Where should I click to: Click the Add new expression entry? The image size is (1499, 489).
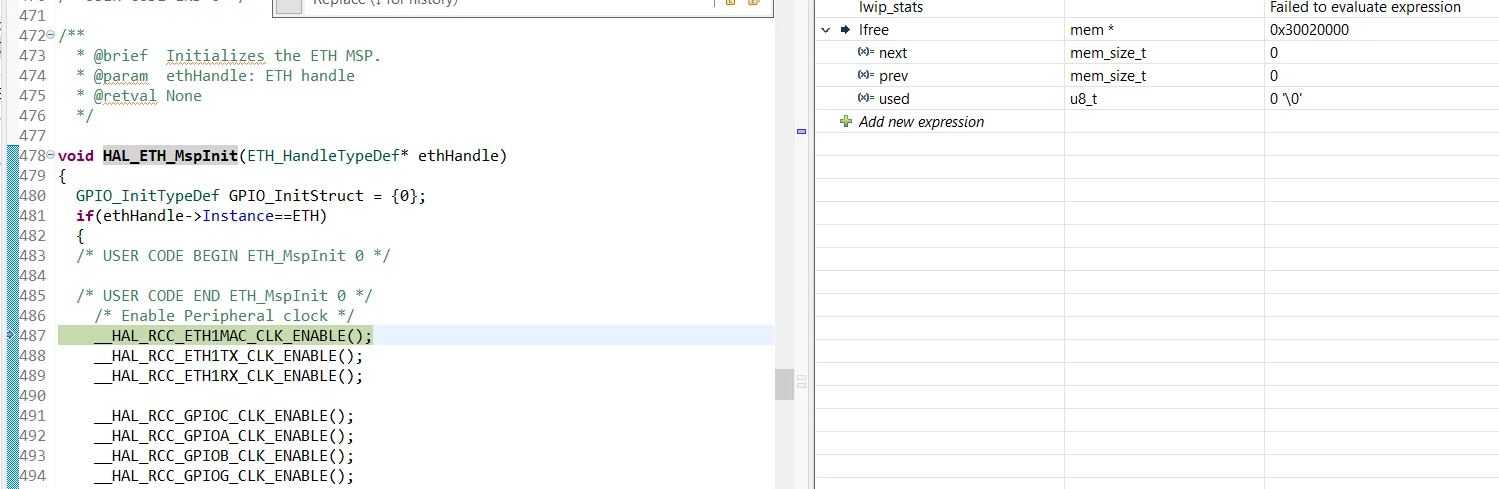(x=922, y=121)
